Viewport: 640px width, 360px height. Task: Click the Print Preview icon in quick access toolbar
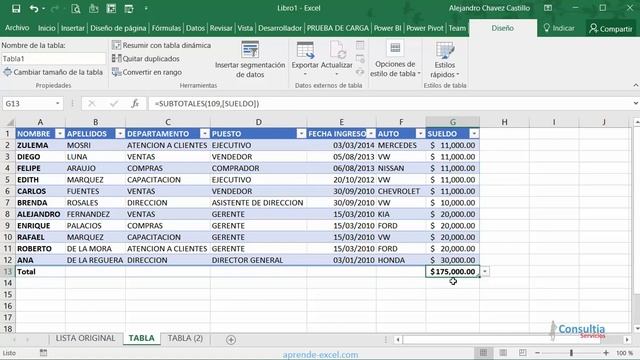(76, 9)
